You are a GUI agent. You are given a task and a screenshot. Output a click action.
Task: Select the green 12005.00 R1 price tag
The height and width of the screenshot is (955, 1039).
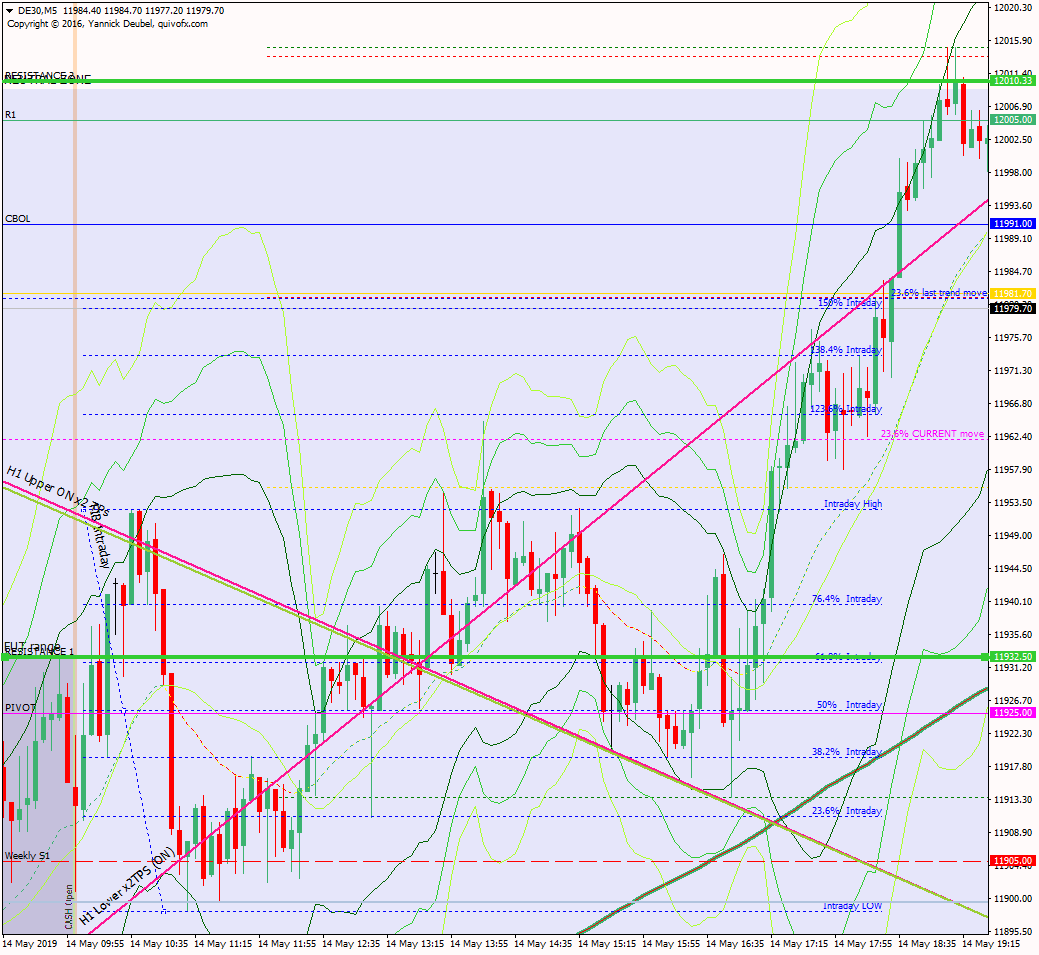pyautogui.click(x=1012, y=120)
